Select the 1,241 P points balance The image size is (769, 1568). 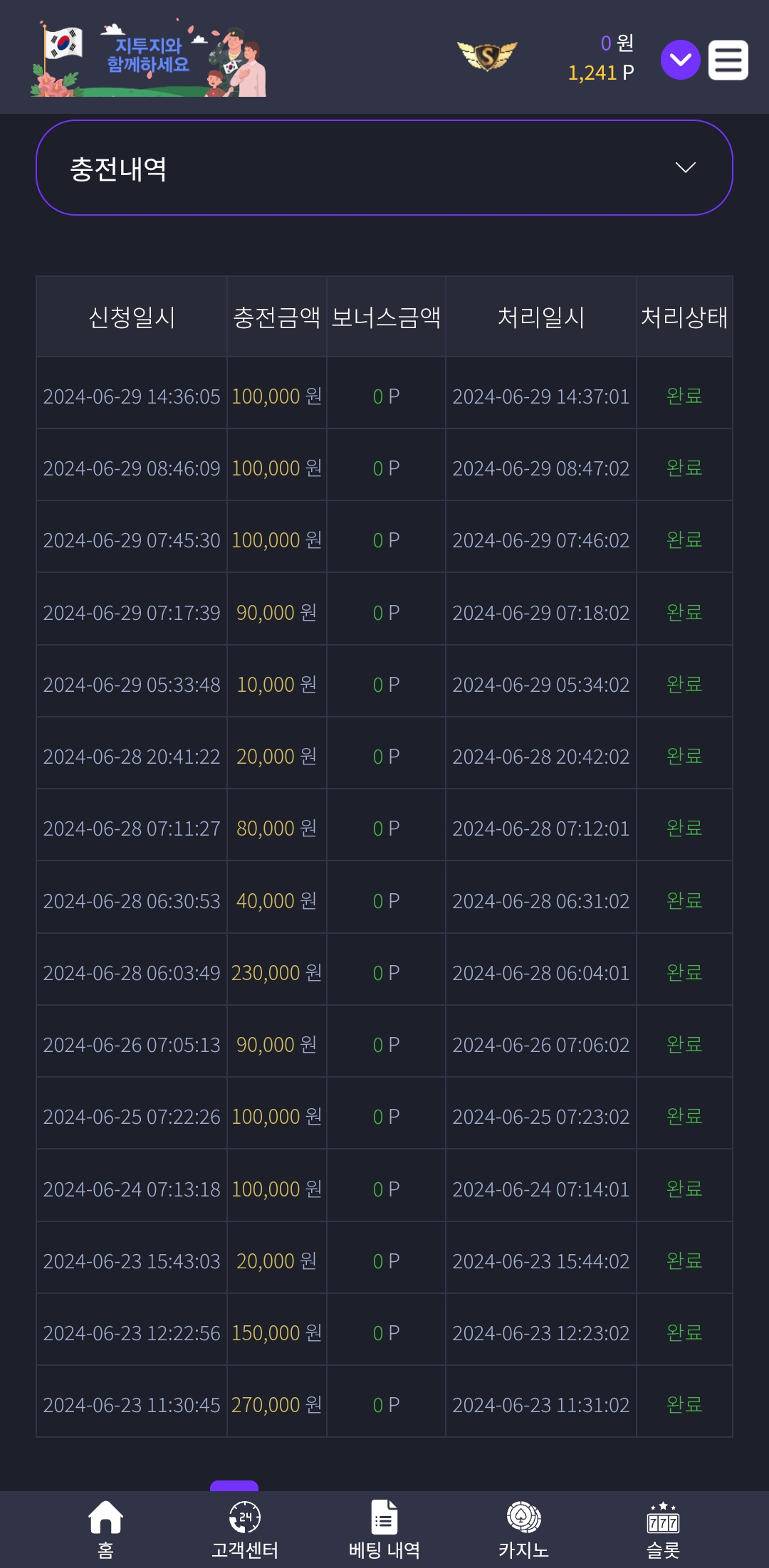600,73
